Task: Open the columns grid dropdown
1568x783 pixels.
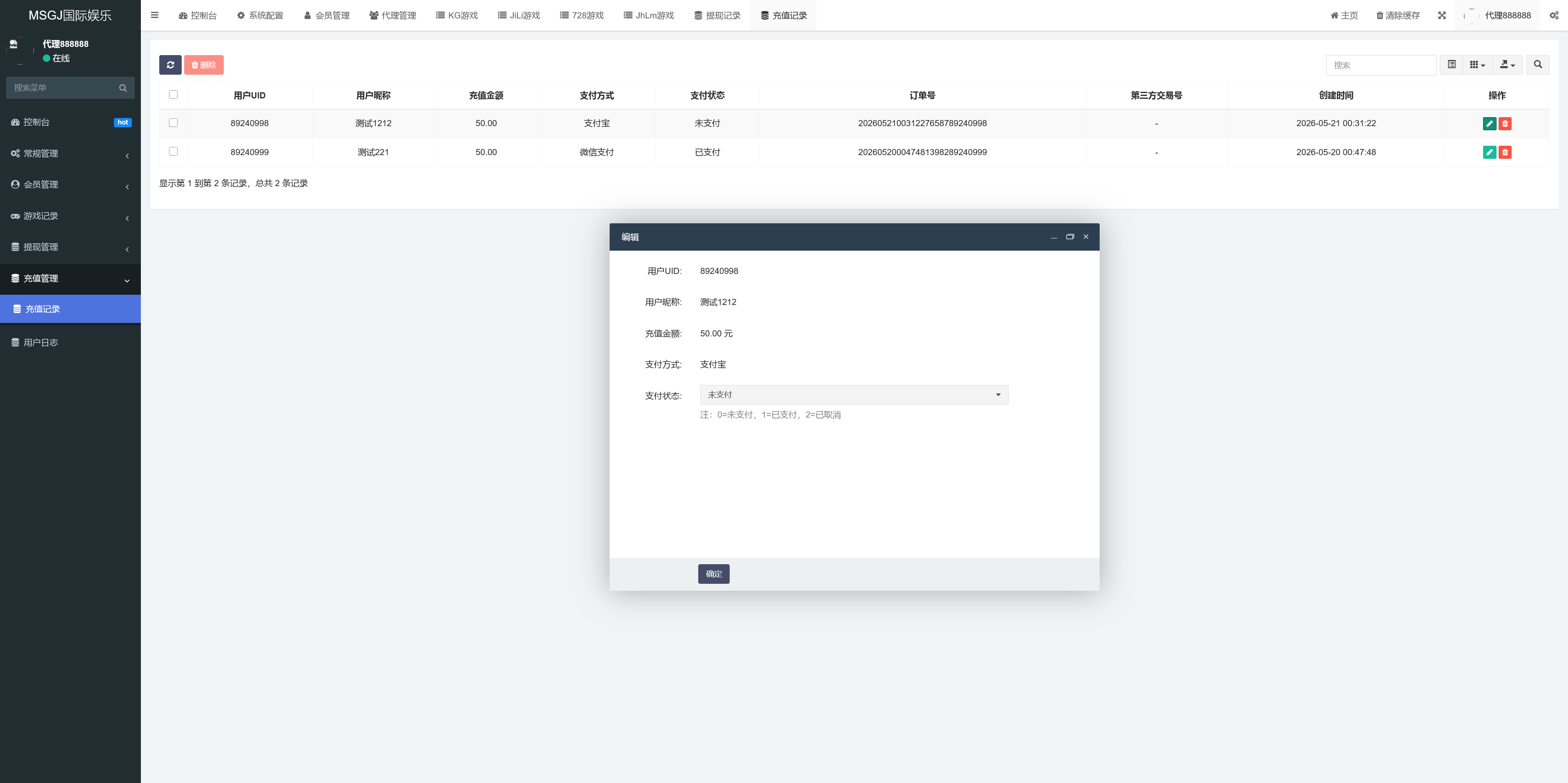Action: click(x=1477, y=65)
